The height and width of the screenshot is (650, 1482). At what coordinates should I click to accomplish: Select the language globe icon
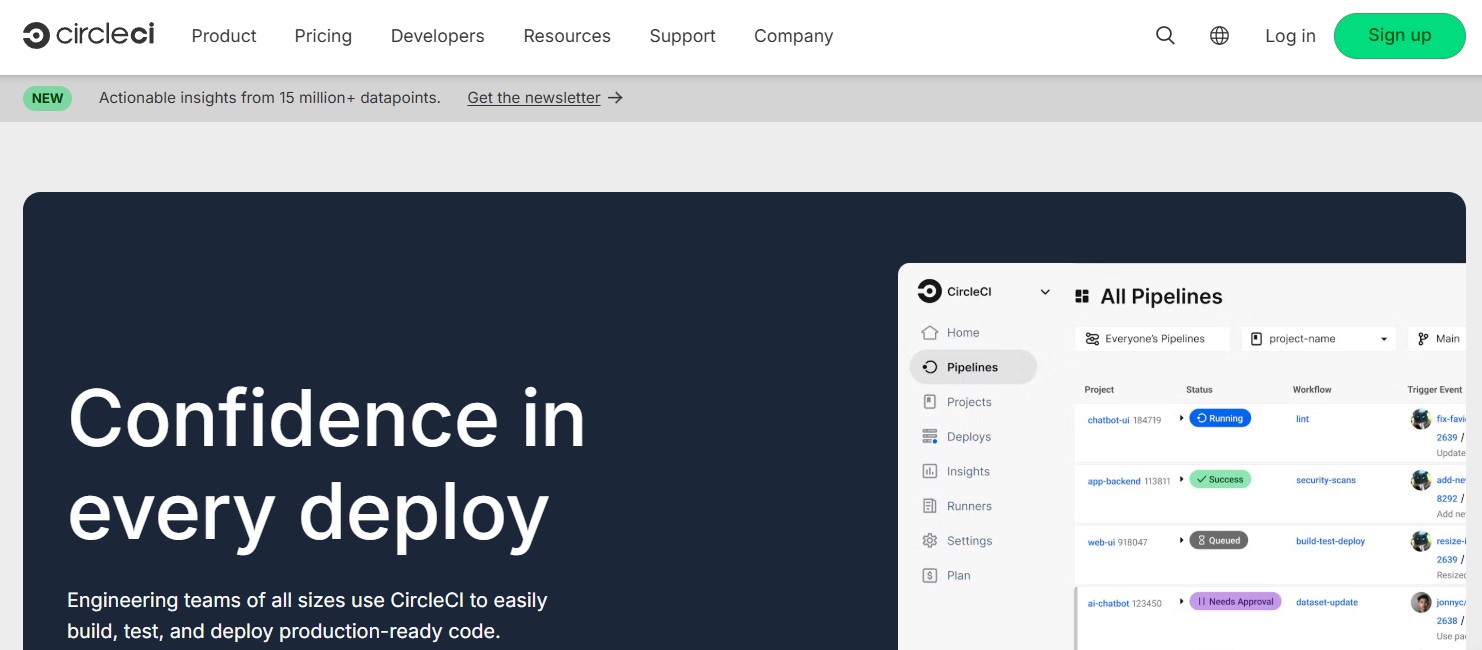pyautogui.click(x=1219, y=35)
